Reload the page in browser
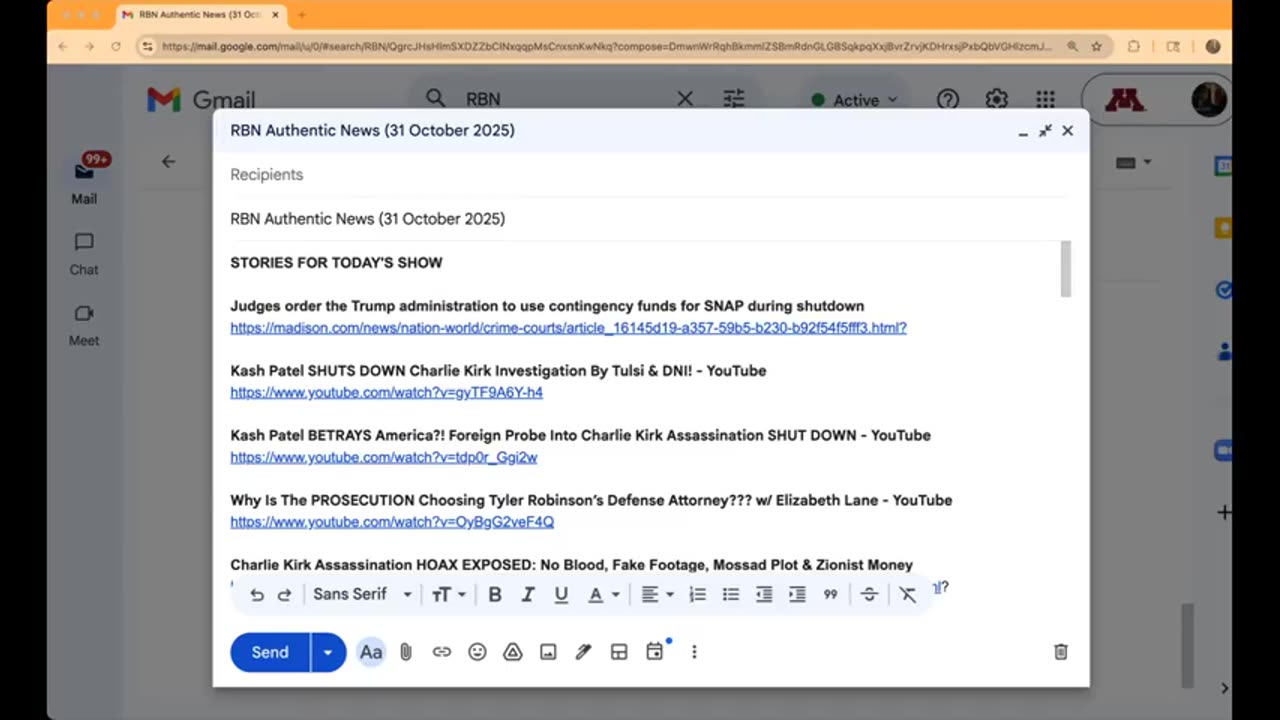Image resolution: width=1280 pixels, height=720 pixels. [x=116, y=46]
